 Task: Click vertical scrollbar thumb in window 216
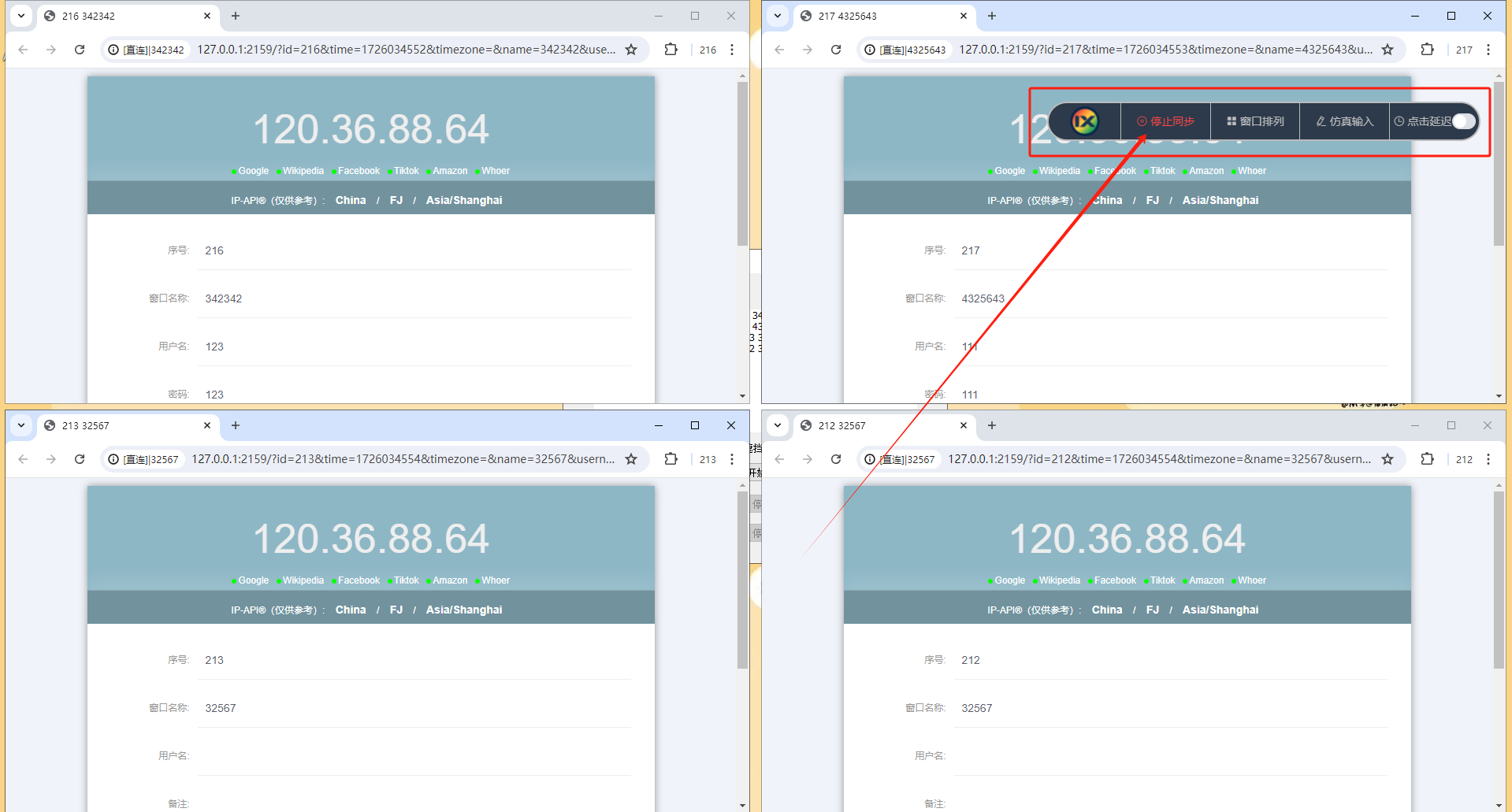coord(742,164)
